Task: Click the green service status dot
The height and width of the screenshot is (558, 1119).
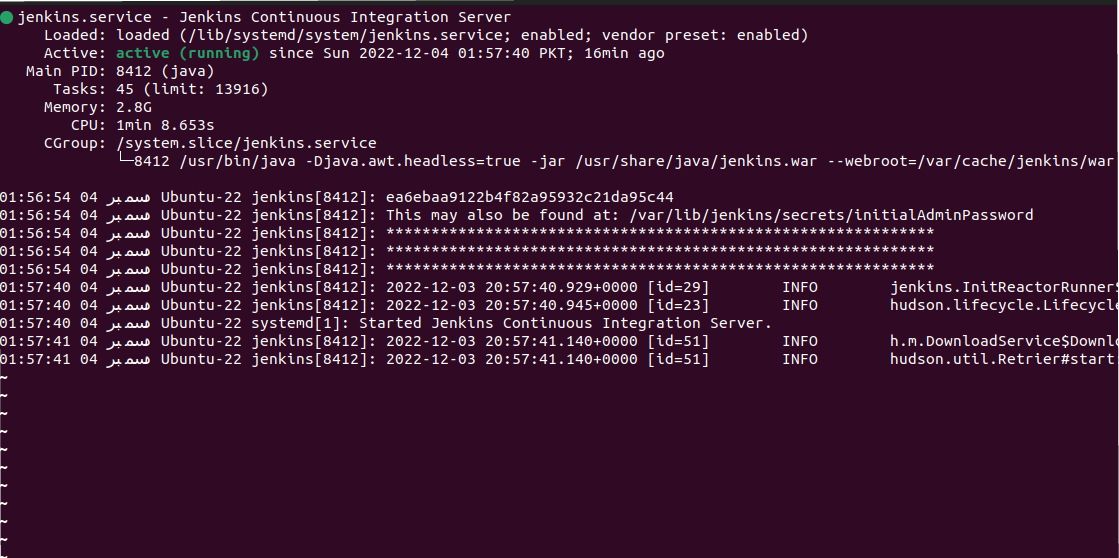Action: (x=7, y=17)
